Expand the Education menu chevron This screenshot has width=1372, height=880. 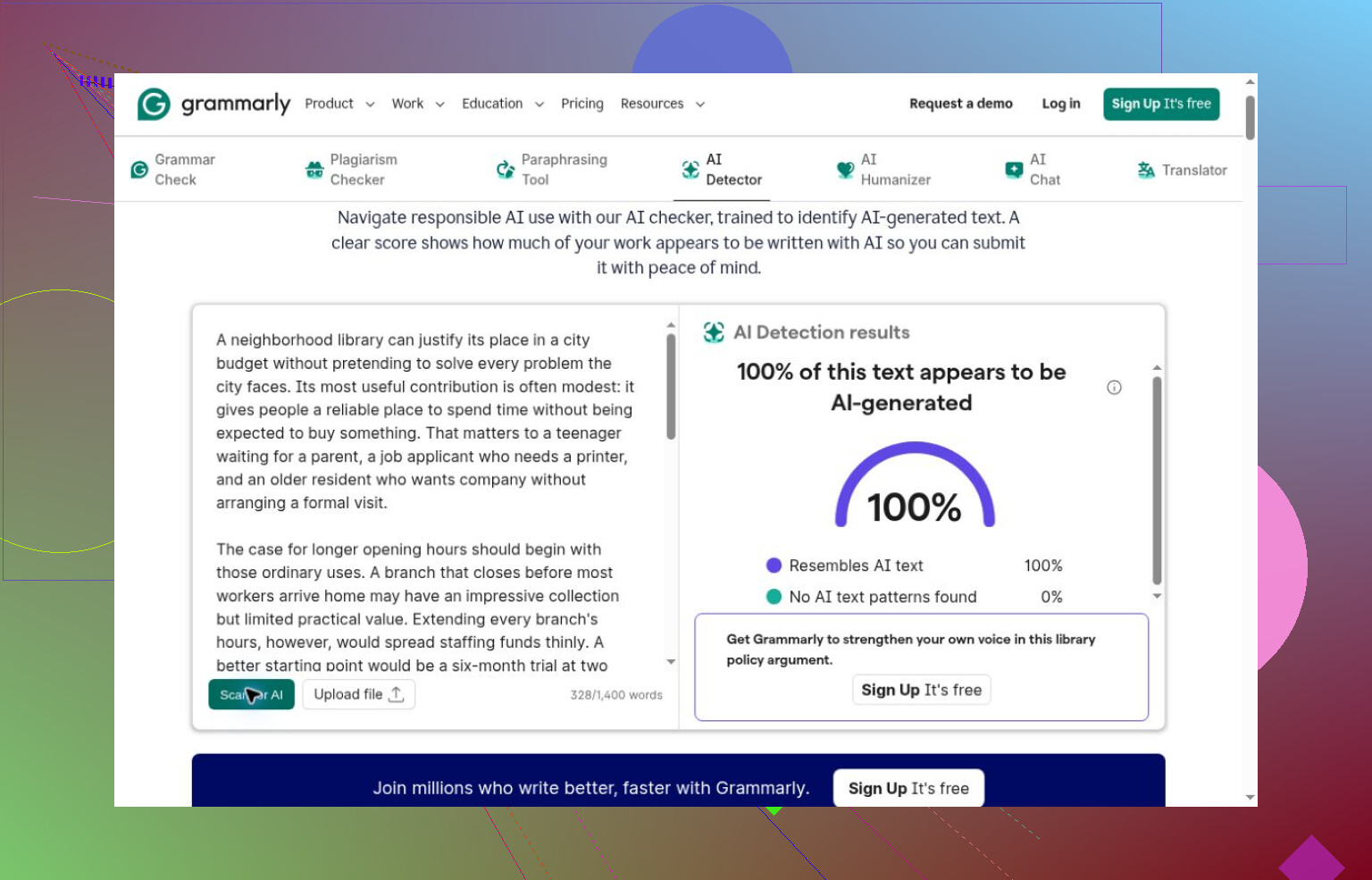point(540,105)
